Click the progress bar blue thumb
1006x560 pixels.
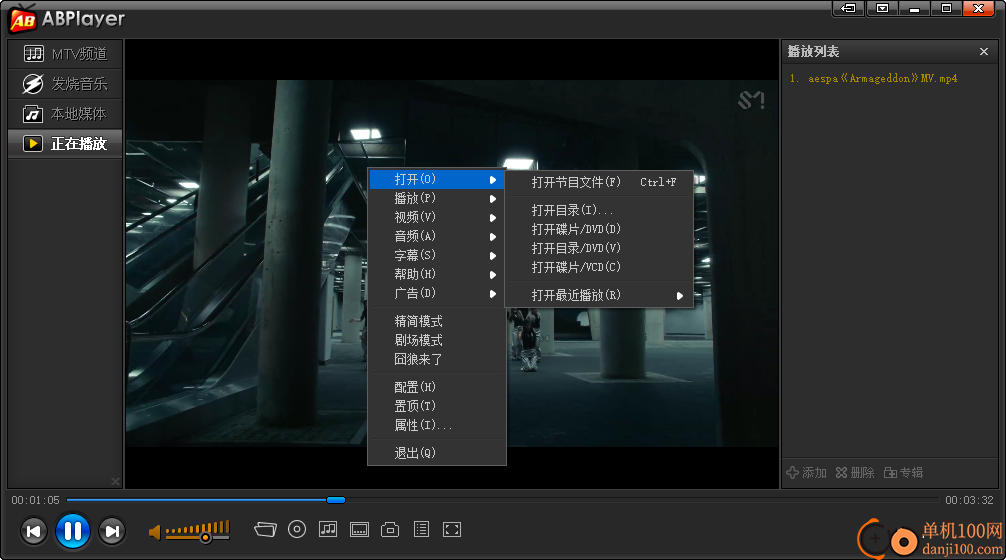(336, 500)
